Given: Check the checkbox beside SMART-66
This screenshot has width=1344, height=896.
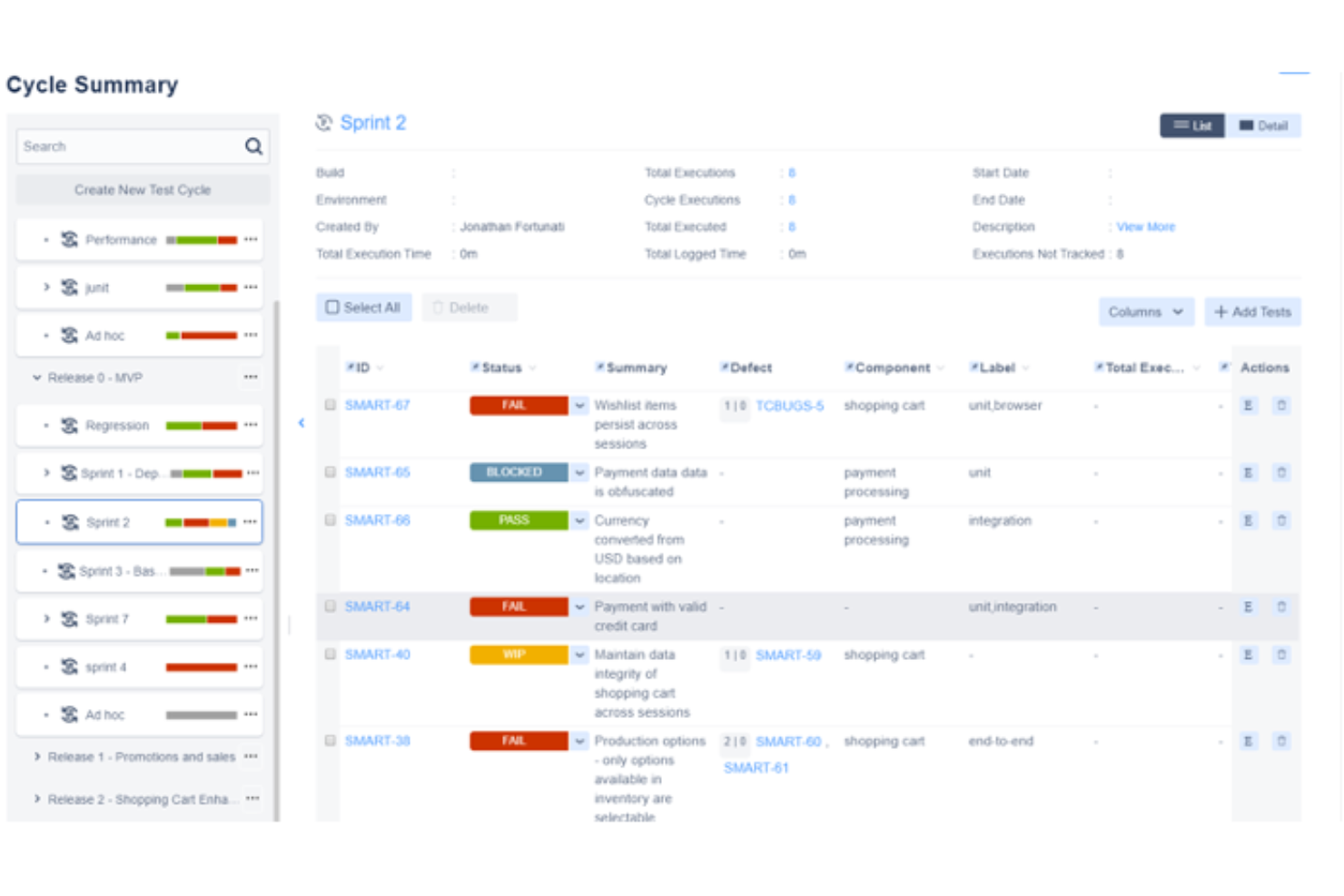Looking at the screenshot, I should pos(330,519).
